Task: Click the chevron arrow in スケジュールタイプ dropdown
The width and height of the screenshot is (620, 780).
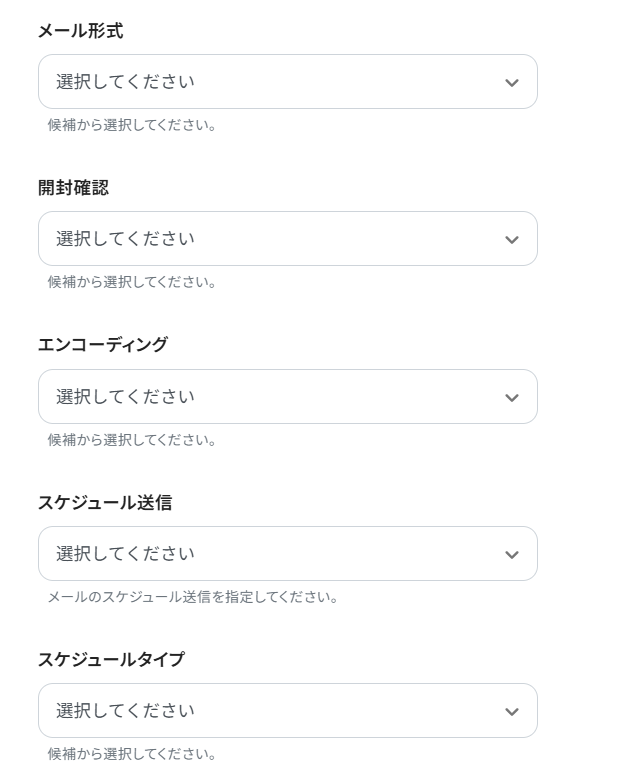Action: pos(512,712)
